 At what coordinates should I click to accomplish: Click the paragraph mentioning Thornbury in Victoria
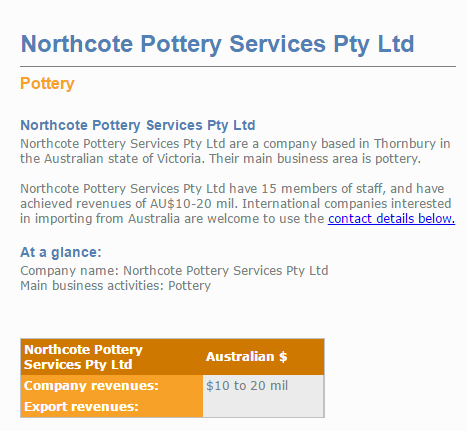(x=235, y=151)
